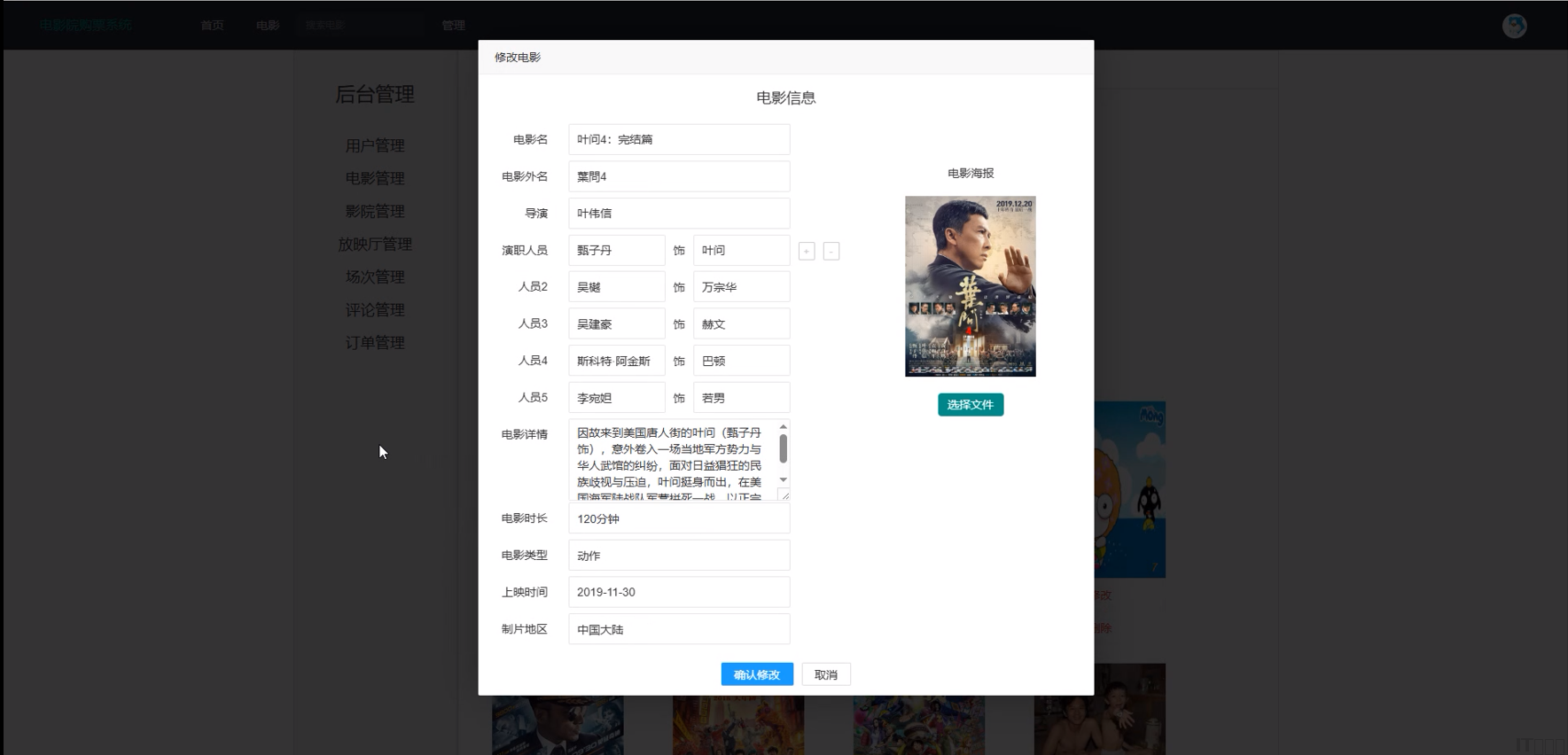
Task: Click the 上映时间 date field
Action: 678,592
